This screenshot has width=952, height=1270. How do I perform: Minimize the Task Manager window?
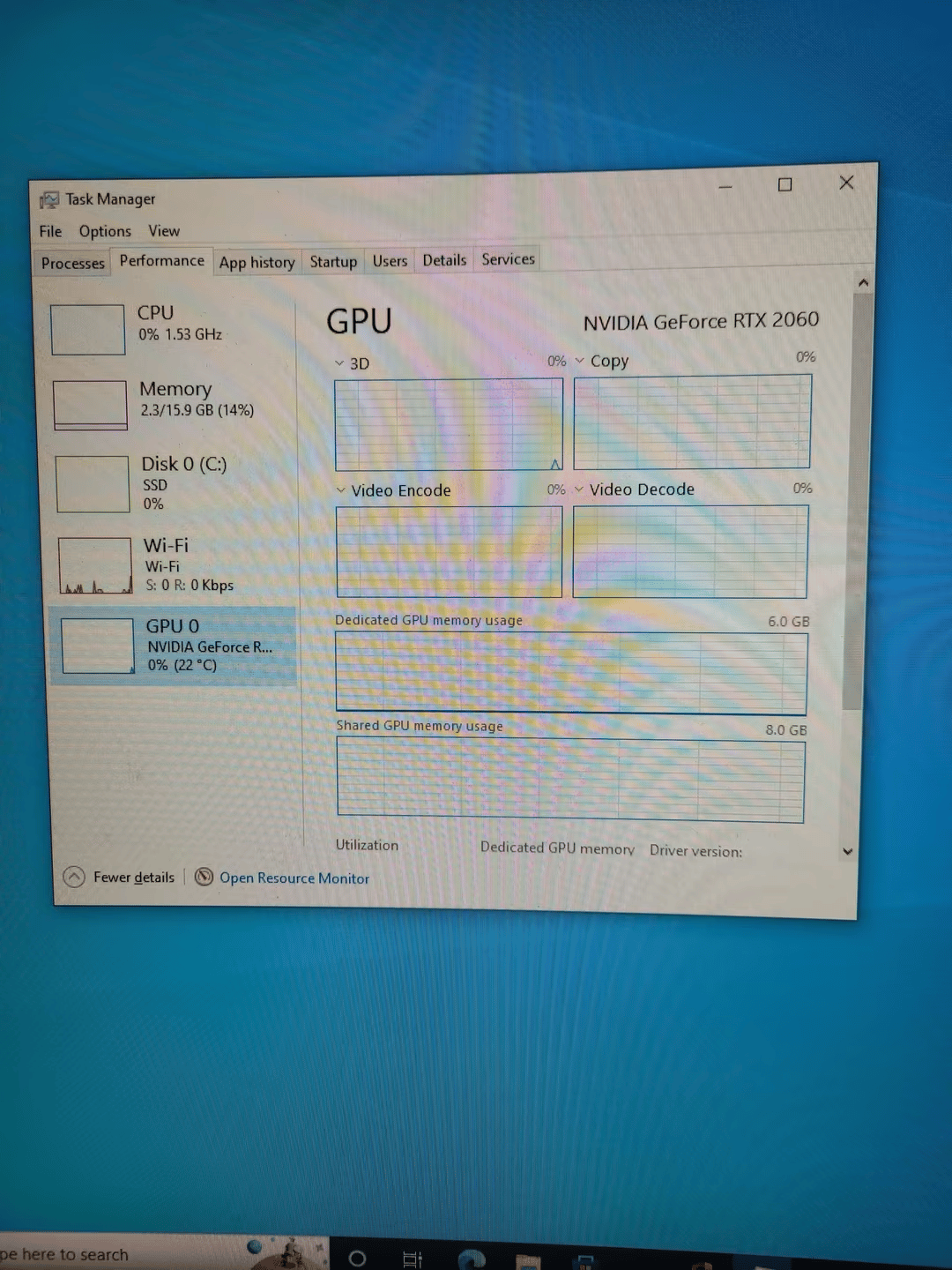(x=725, y=187)
